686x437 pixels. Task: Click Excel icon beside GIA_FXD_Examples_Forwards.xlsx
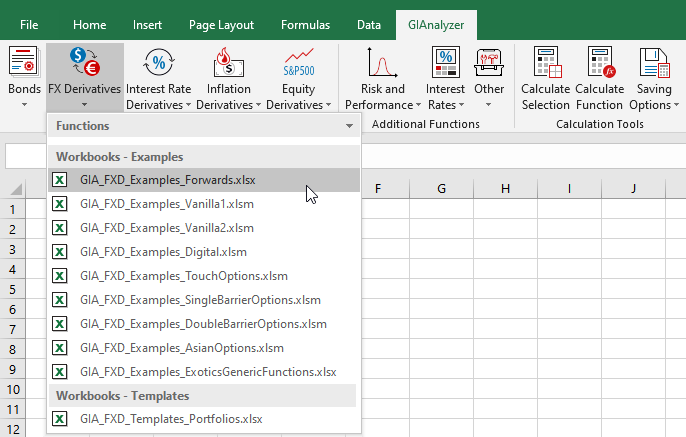pos(60,180)
